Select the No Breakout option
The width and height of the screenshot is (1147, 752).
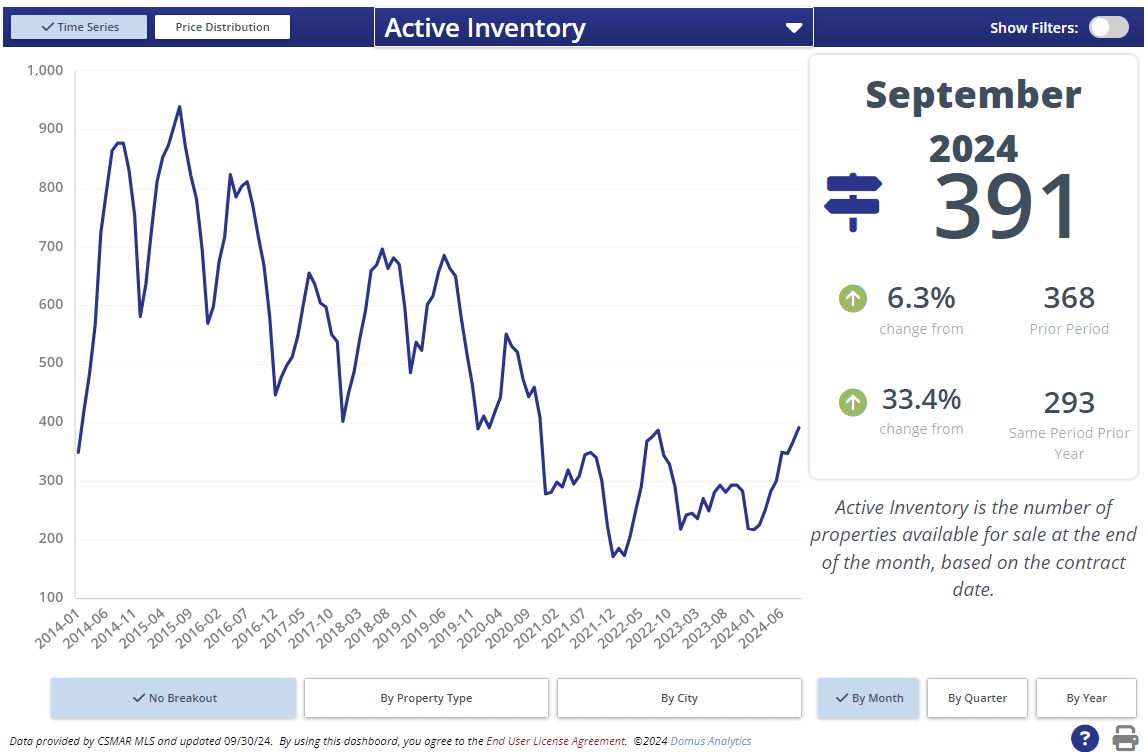[173, 698]
